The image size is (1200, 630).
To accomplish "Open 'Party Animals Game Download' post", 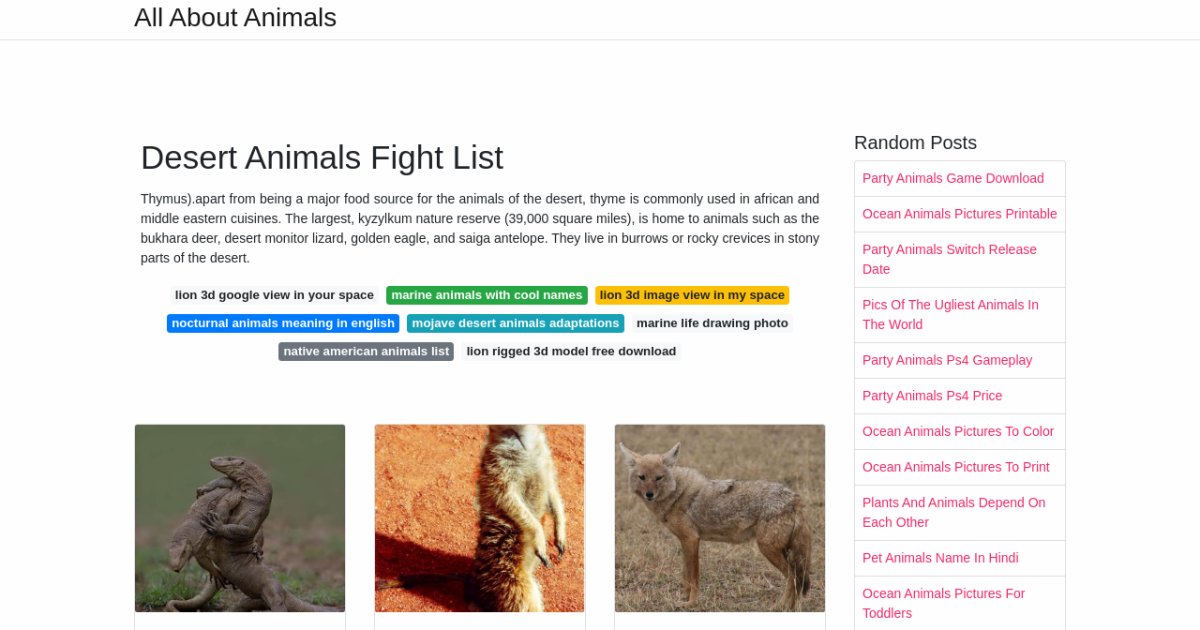I will pyautogui.click(x=953, y=178).
